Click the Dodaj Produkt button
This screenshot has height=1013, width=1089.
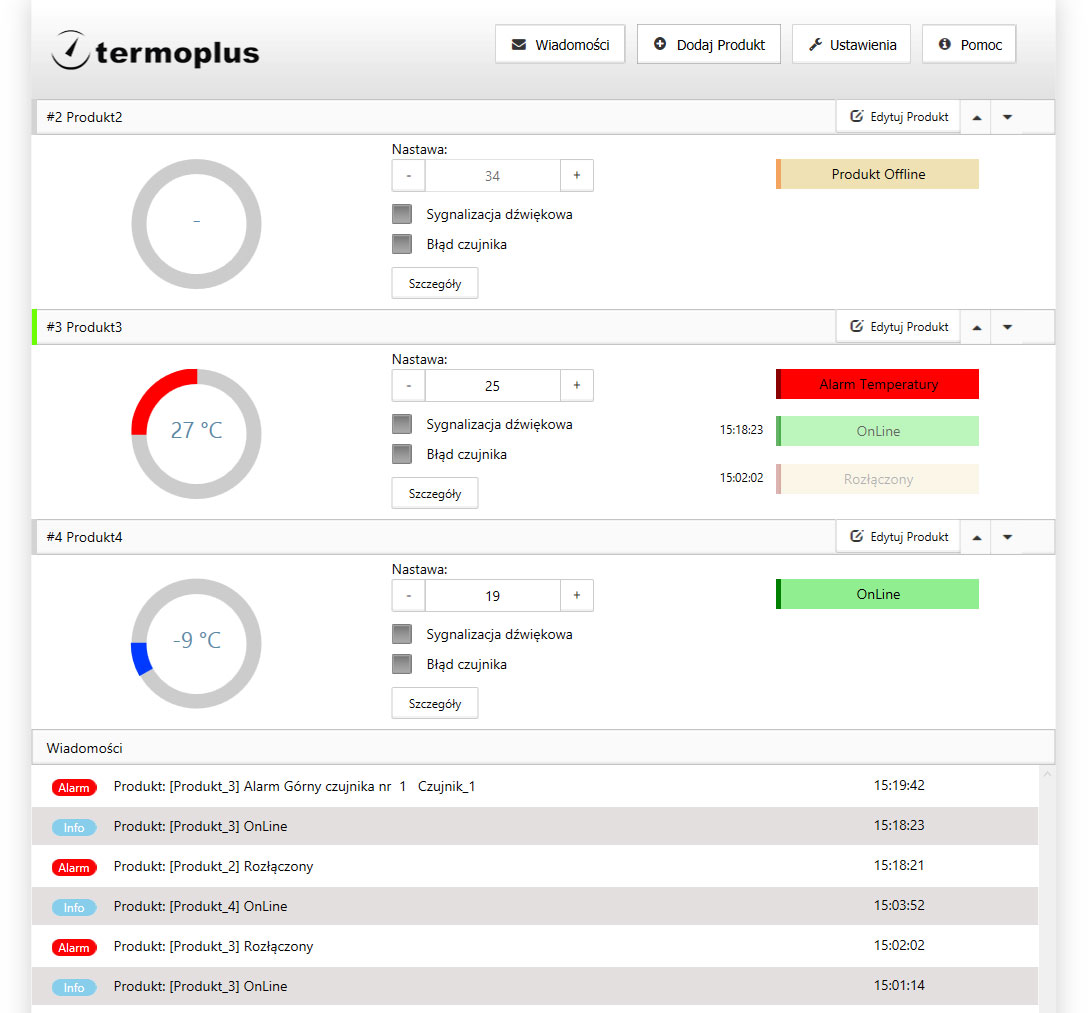point(708,45)
